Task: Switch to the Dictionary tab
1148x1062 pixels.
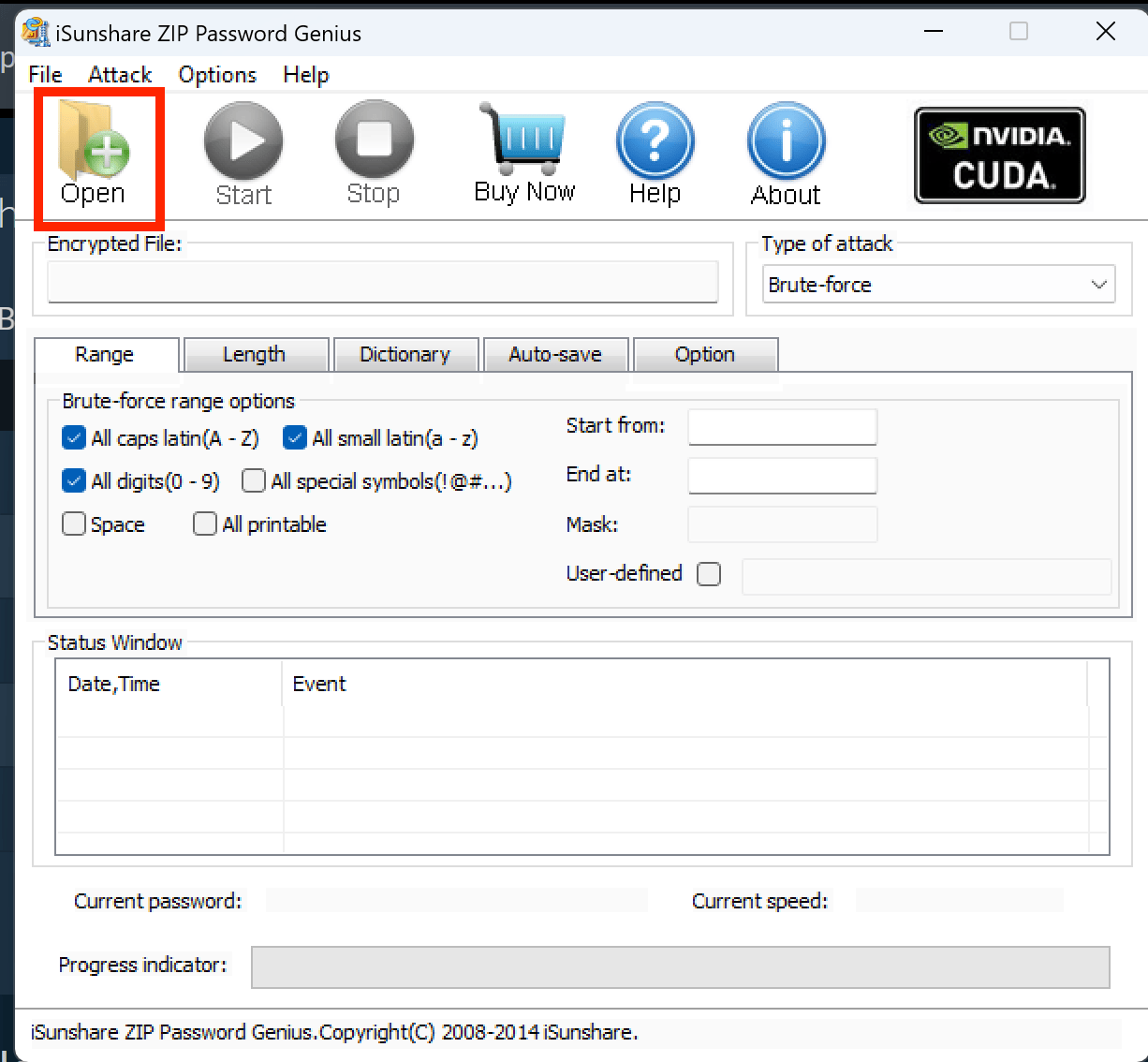Action: (405, 354)
